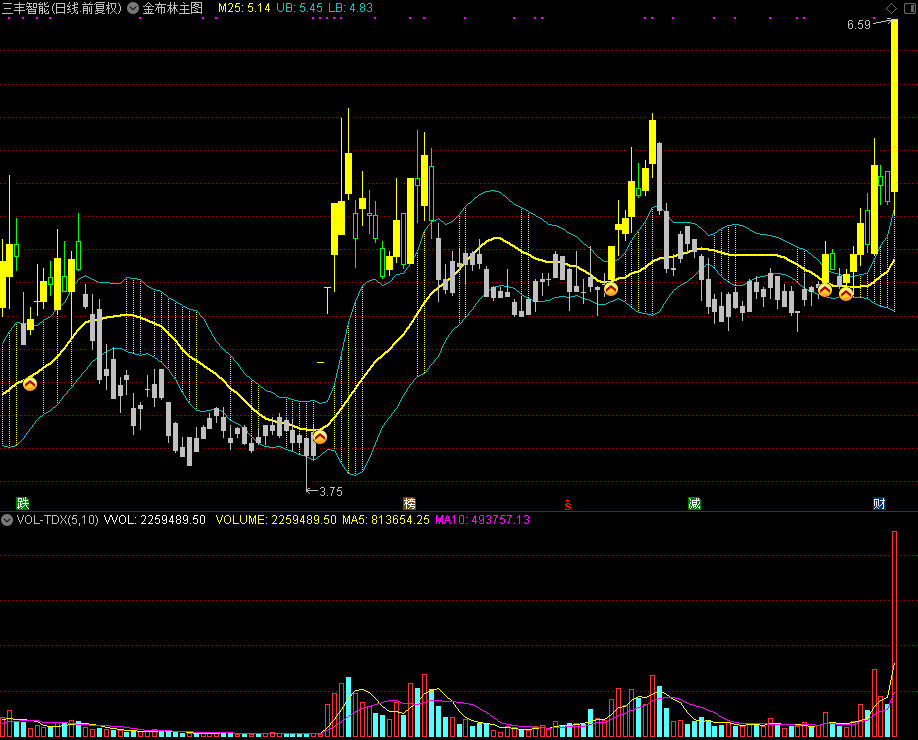The width and height of the screenshot is (918, 740).
Task: Expand the VOL-TDX indicator dropdown arrow
Action: click(x=7, y=520)
